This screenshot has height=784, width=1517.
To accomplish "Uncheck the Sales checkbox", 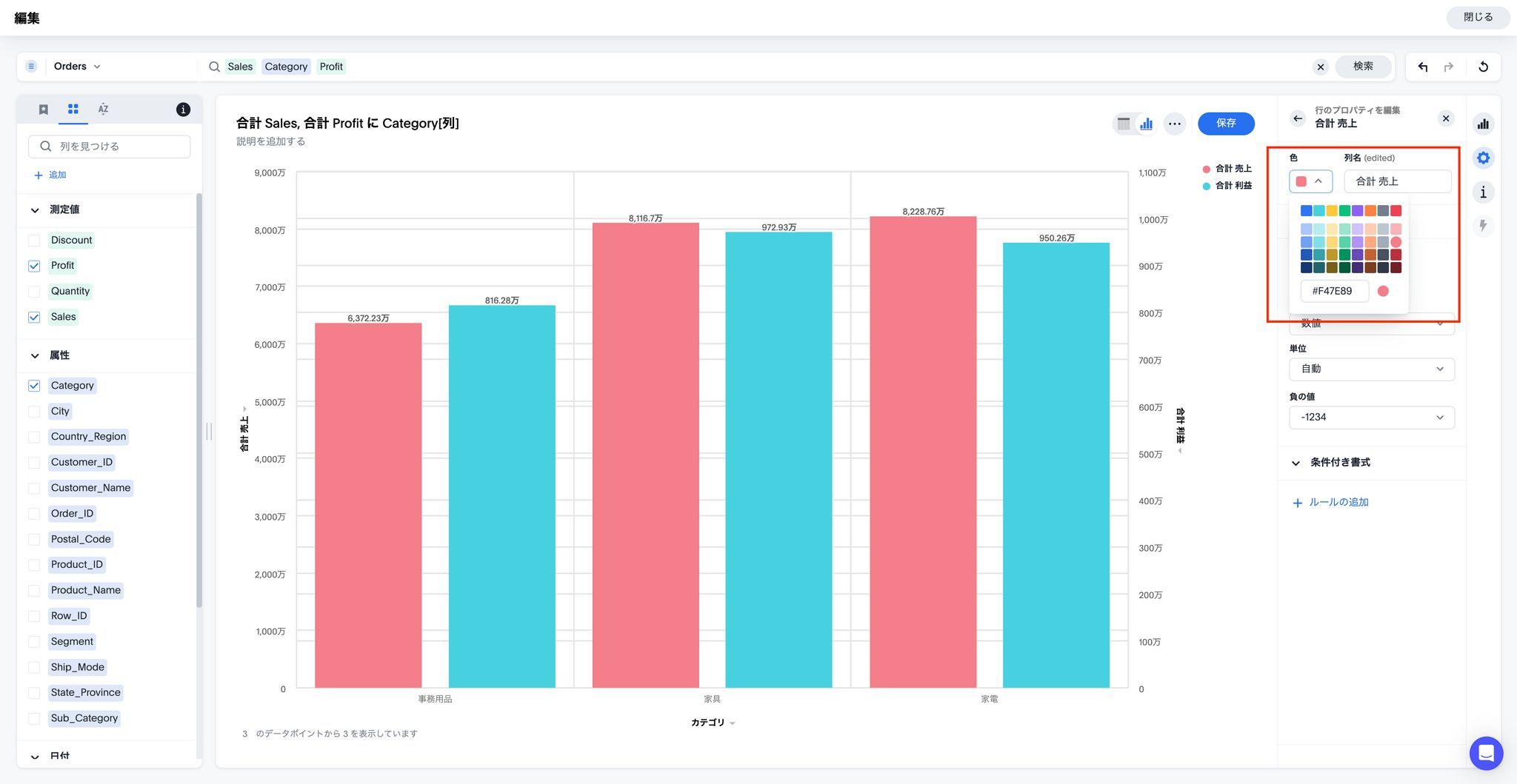I will pos(34,317).
